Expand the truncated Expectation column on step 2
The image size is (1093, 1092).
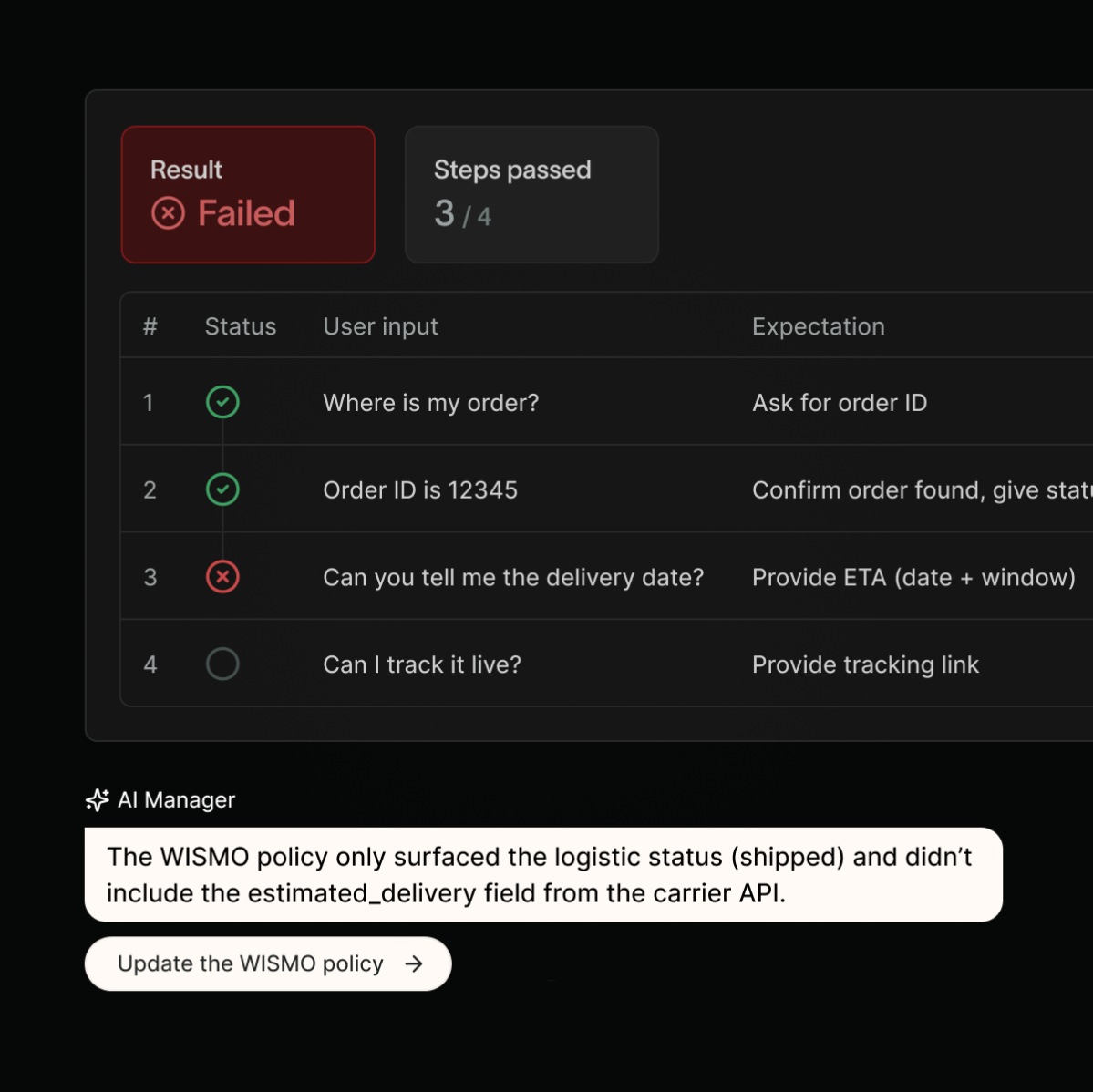click(921, 489)
